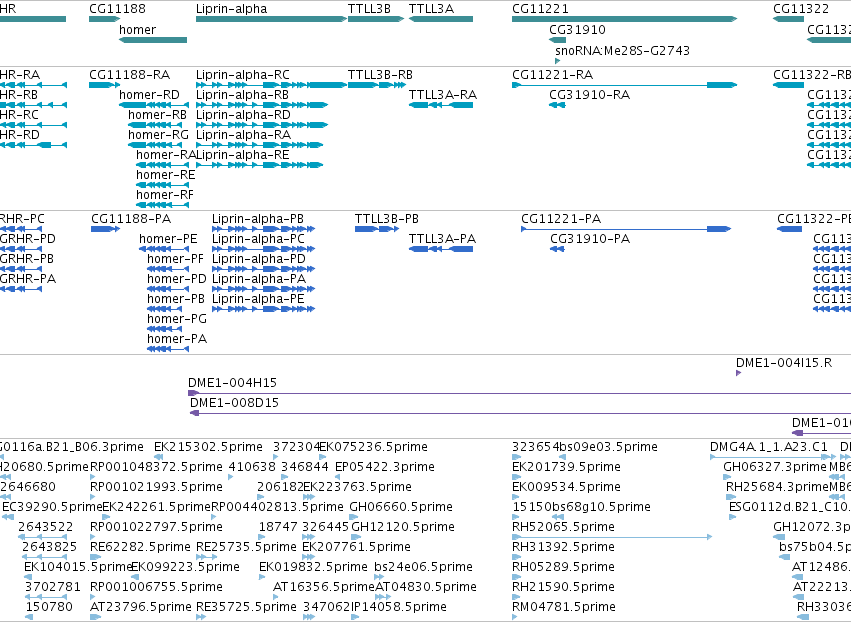
Task: Open the homer-RE transcript label
Action: coord(166,175)
